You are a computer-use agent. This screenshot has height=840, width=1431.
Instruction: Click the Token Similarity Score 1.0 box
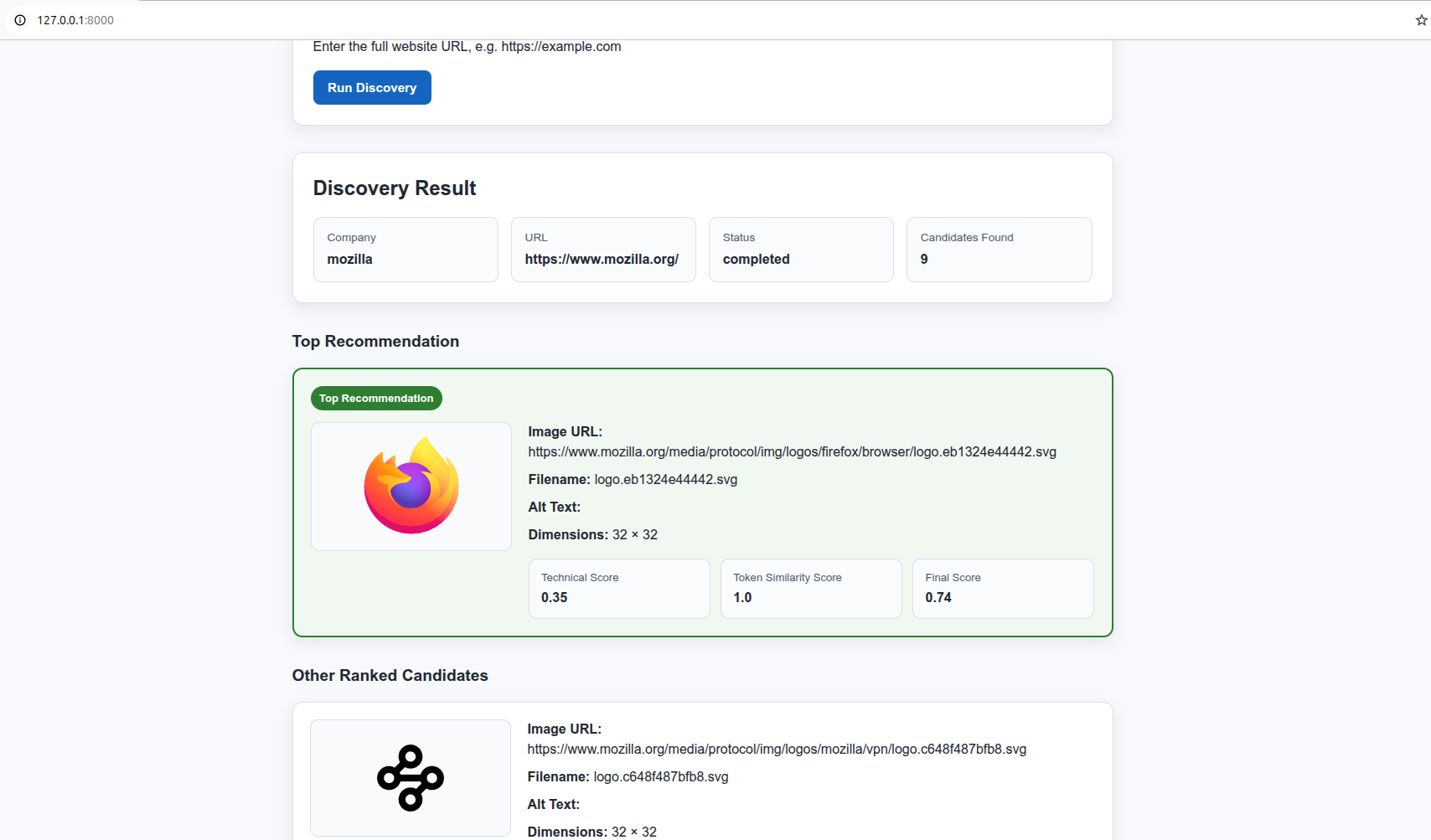811,589
